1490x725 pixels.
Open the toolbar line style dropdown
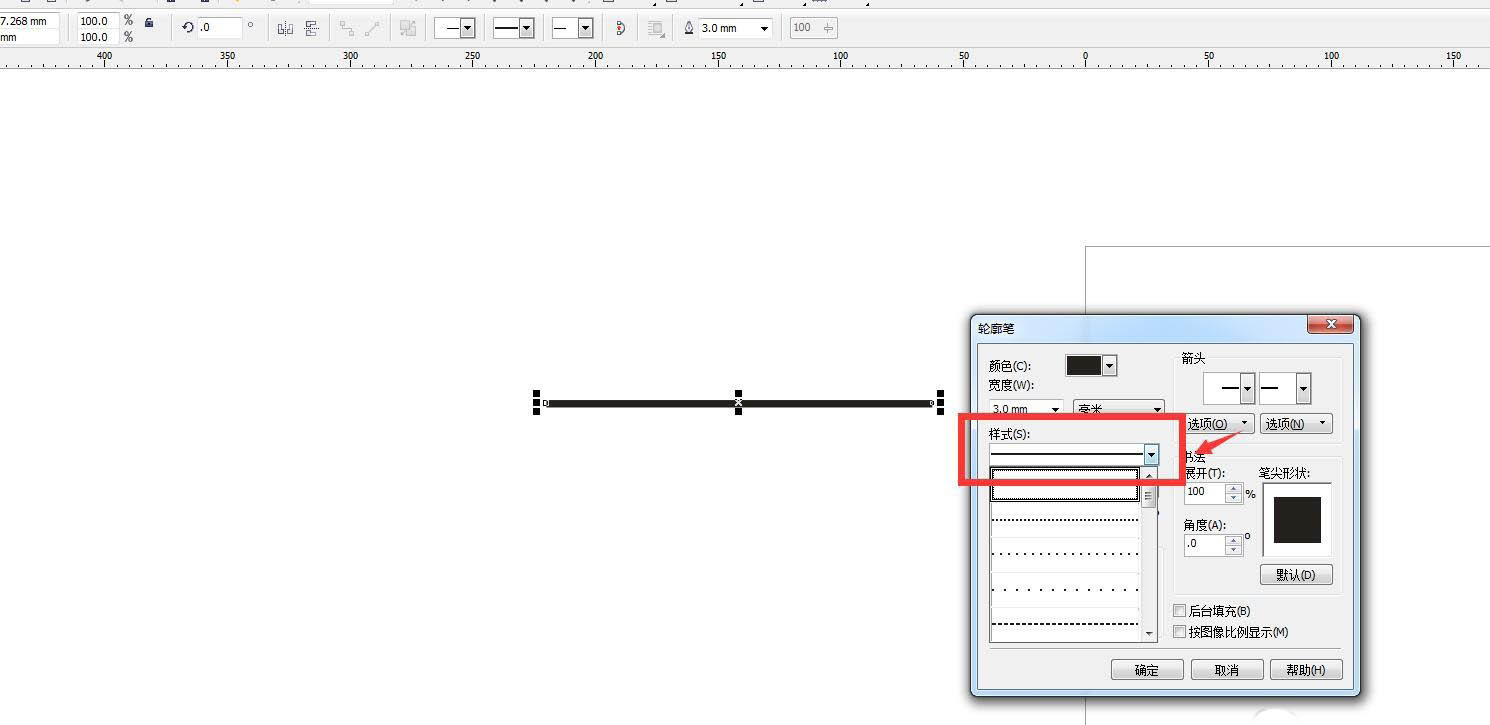[x=526, y=29]
